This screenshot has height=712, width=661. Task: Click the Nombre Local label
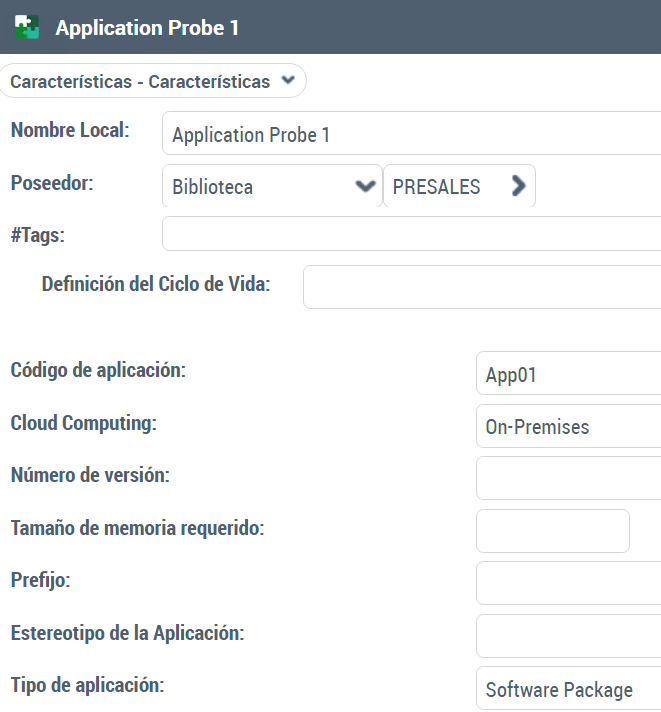(70, 130)
